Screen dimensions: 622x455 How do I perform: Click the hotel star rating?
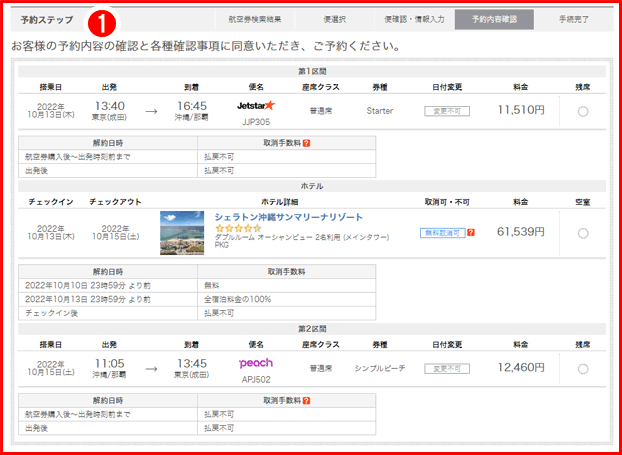coord(238,228)
